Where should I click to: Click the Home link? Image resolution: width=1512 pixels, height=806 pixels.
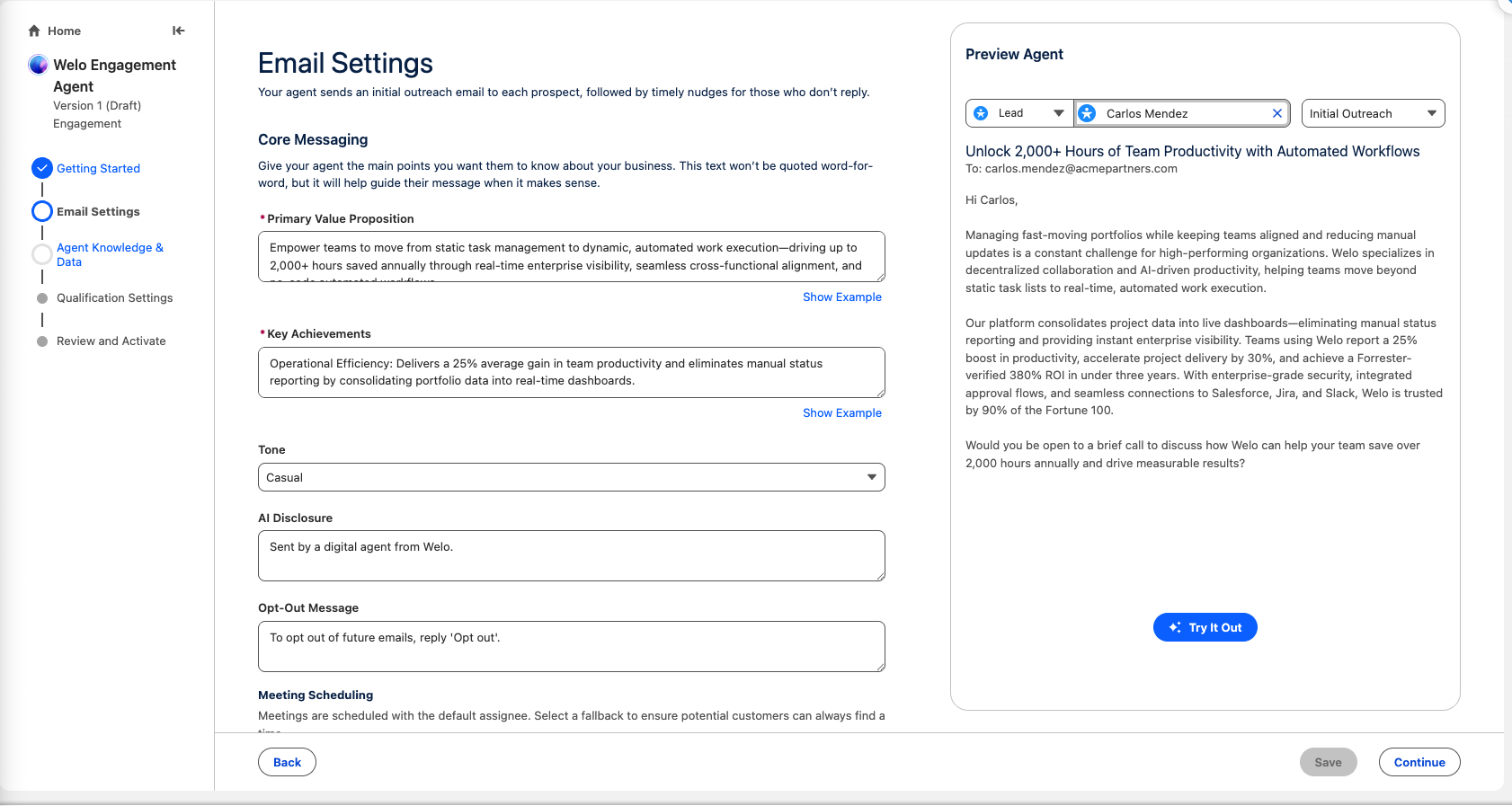(x=64, y=31)
